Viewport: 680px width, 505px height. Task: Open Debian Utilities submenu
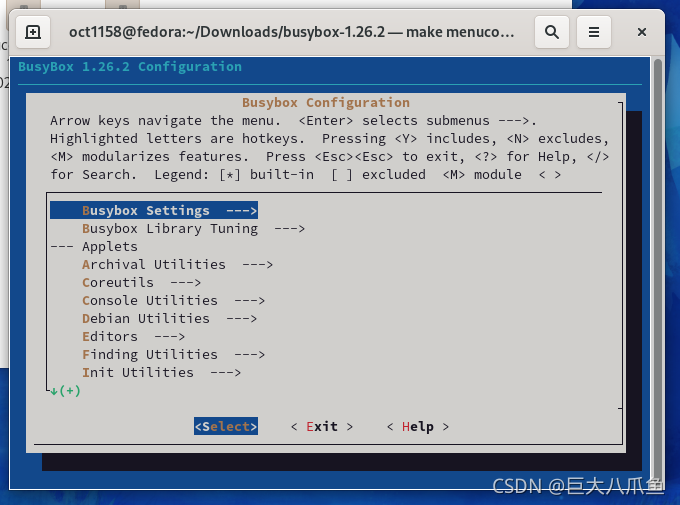pyautogui.click(x=170, y=319)
